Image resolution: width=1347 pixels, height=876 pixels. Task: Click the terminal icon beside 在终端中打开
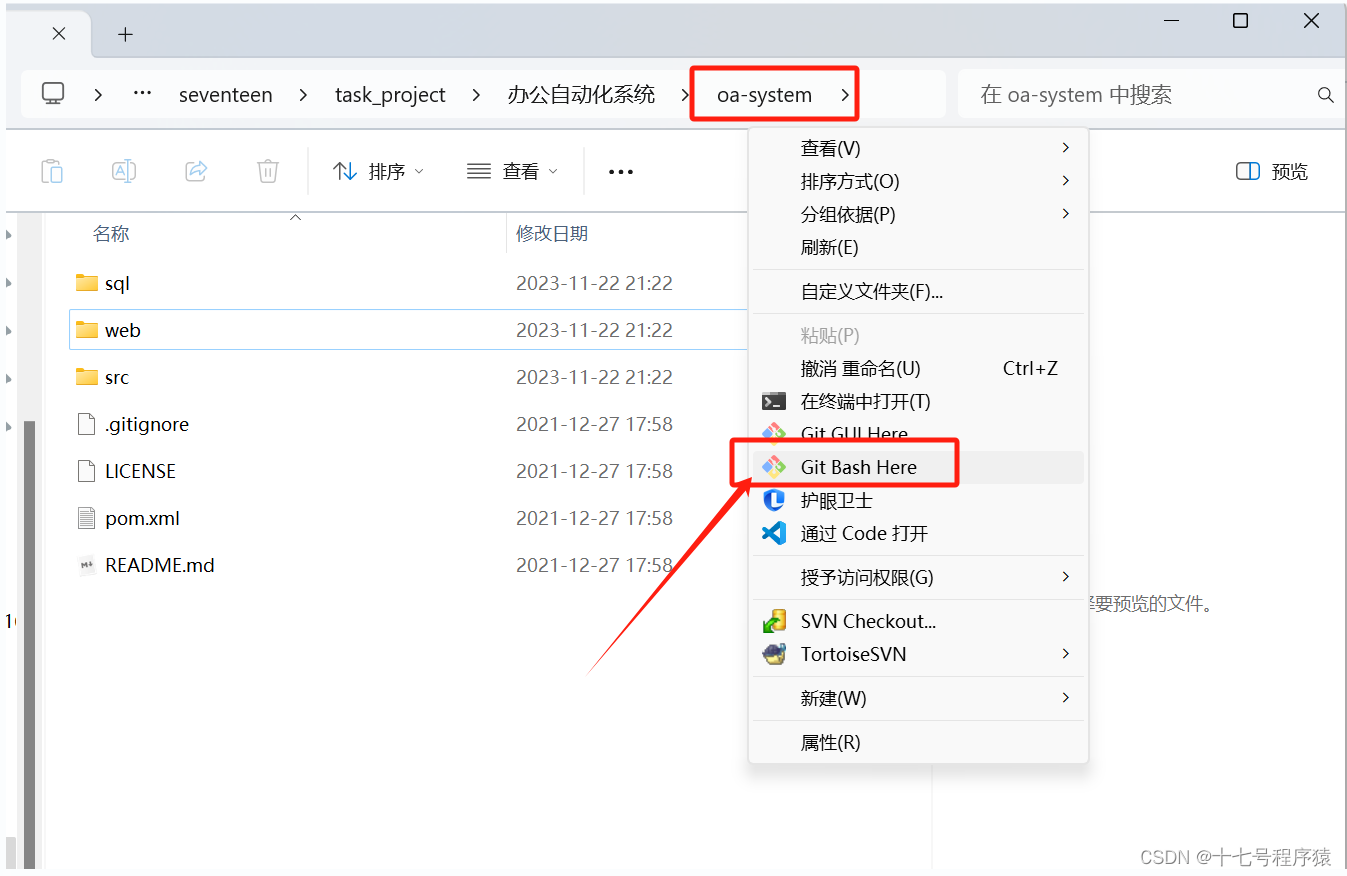click(773, 401)
